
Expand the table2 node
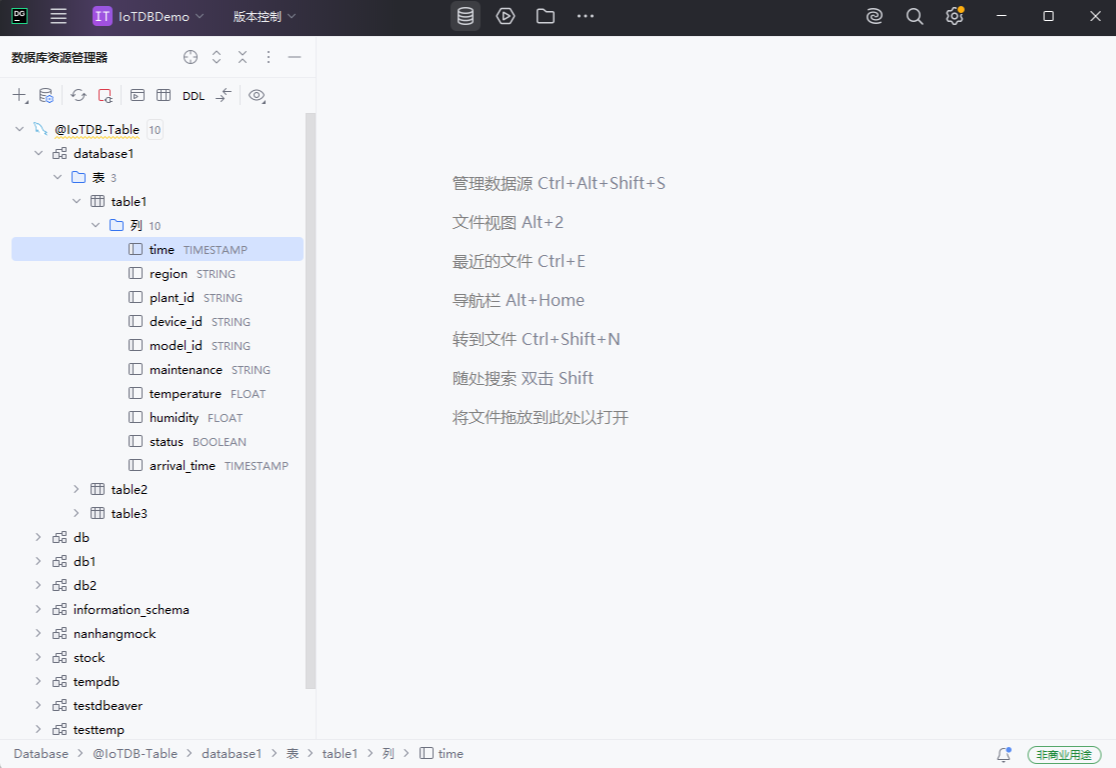point(76,489)
